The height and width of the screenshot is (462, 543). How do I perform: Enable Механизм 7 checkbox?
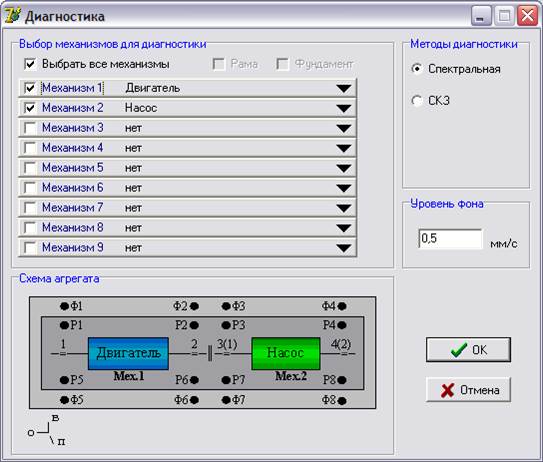pyautogui.click(x=30, y=208)
